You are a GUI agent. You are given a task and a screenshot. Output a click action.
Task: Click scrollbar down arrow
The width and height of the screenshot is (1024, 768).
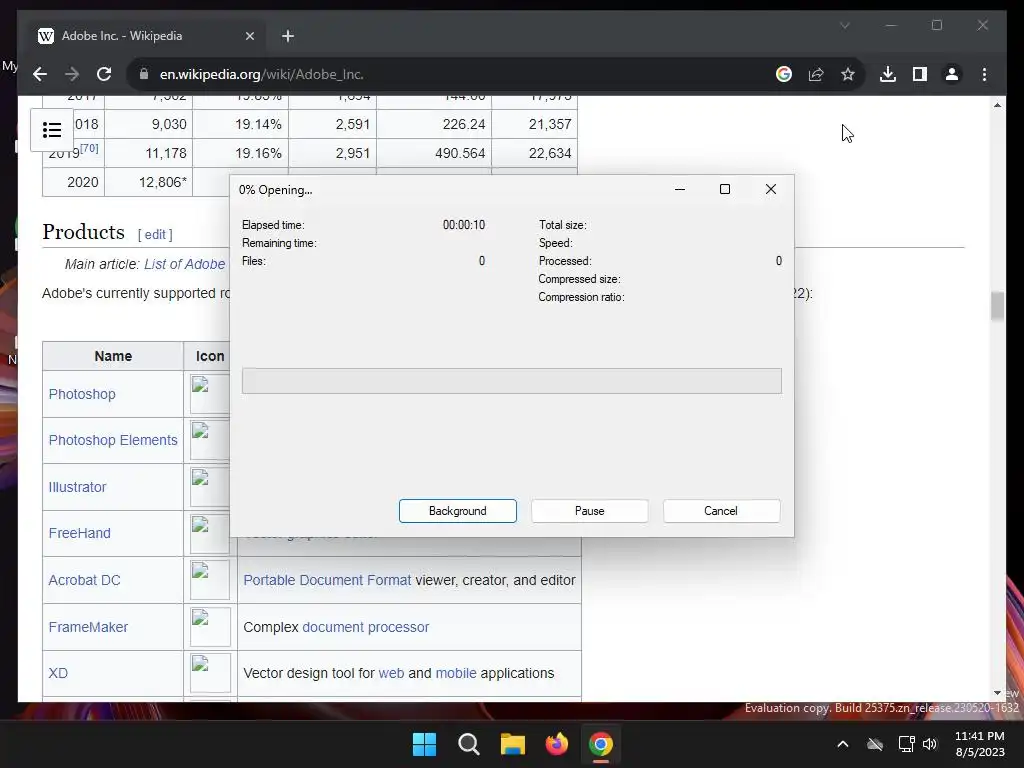tap(997, 693)
